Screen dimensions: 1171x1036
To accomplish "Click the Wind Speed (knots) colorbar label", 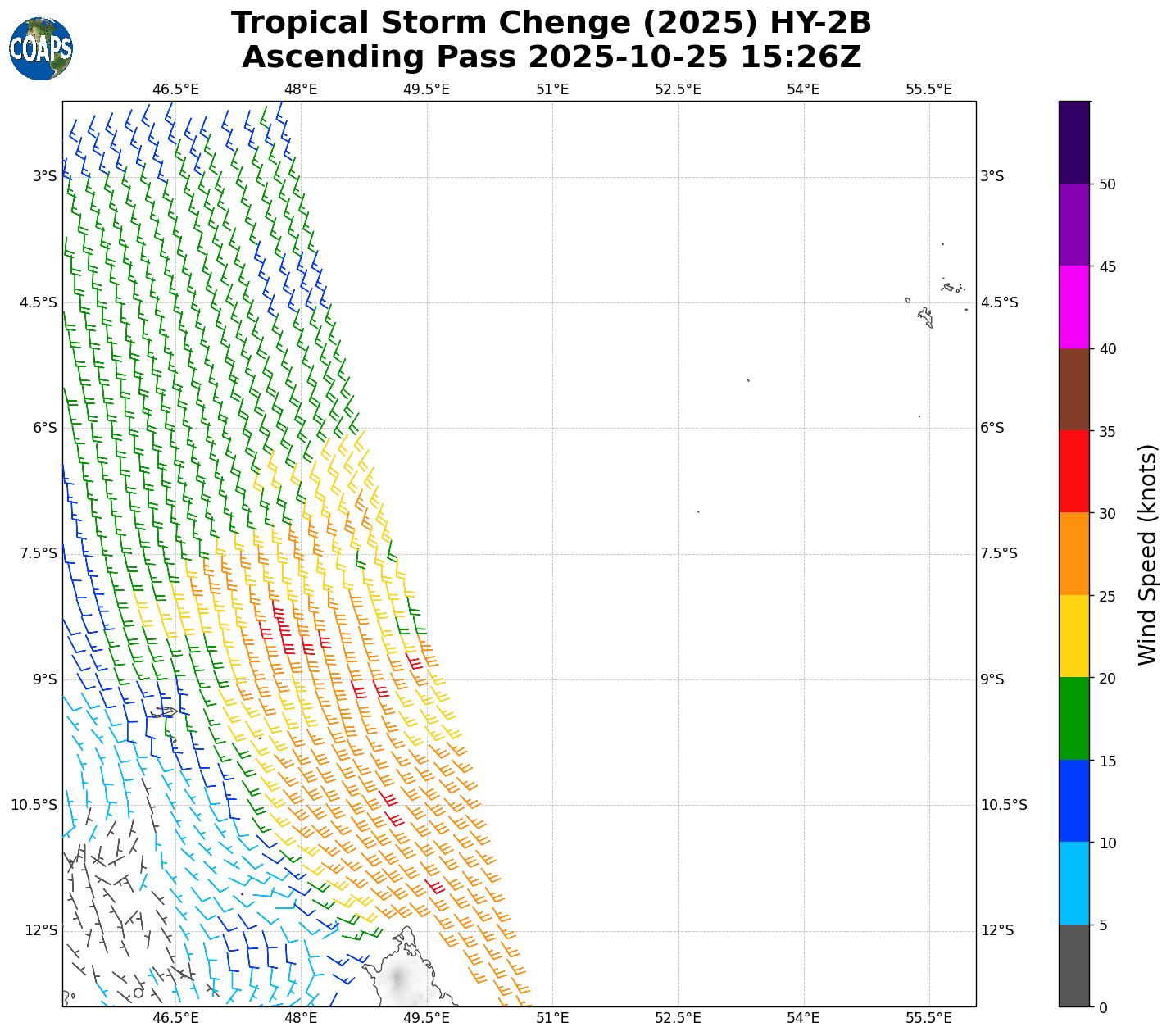I will pyautogui.click(x=1148, y=554).
